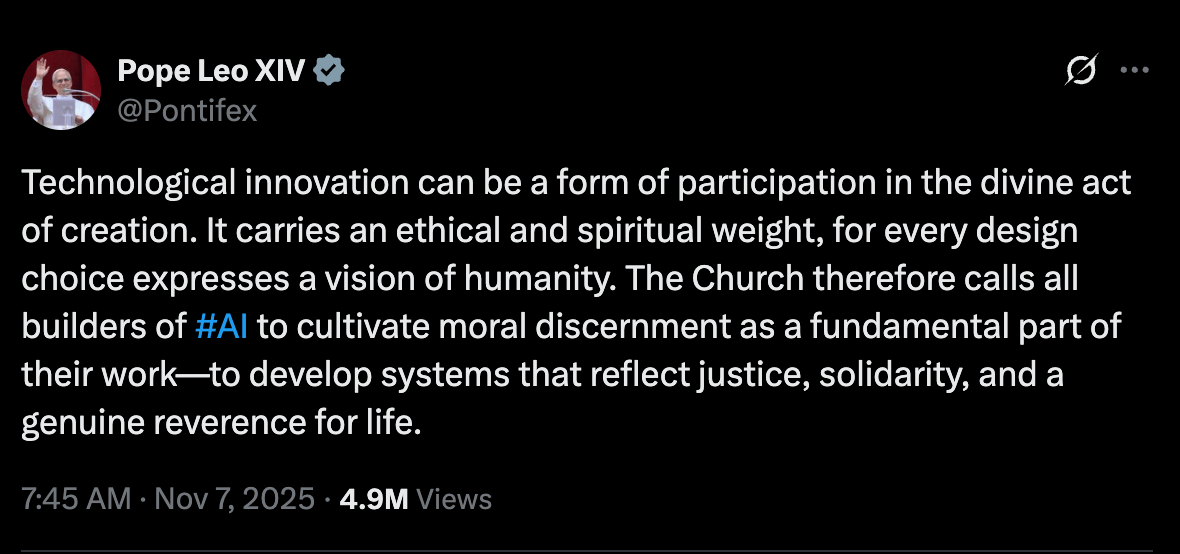Open the @Pontifex handle link
The image size is (1180, 554).
[x=187, y=110]
